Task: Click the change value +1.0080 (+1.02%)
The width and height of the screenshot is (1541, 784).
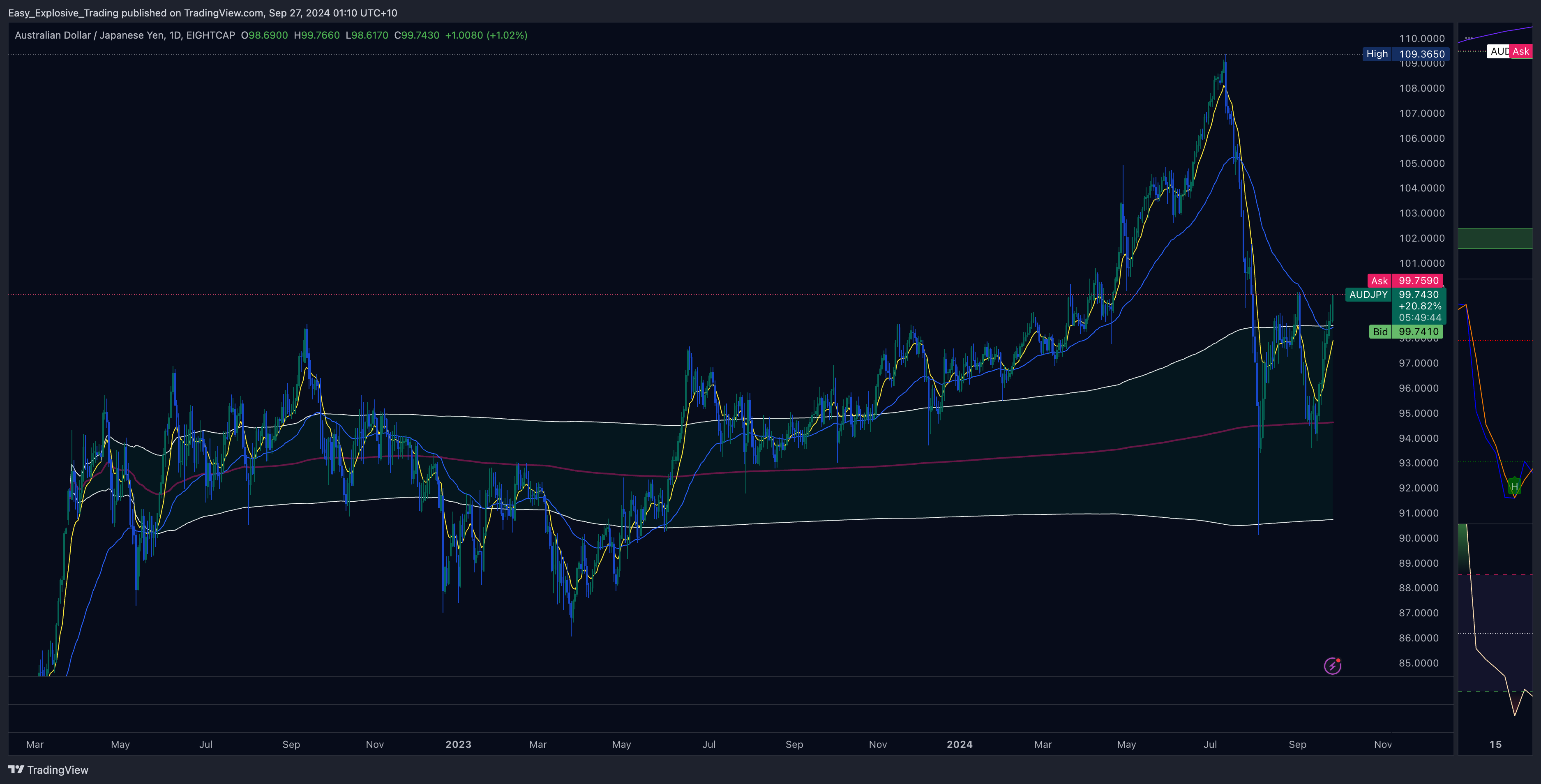Action: pyautogui.click(x=487, y=35)
